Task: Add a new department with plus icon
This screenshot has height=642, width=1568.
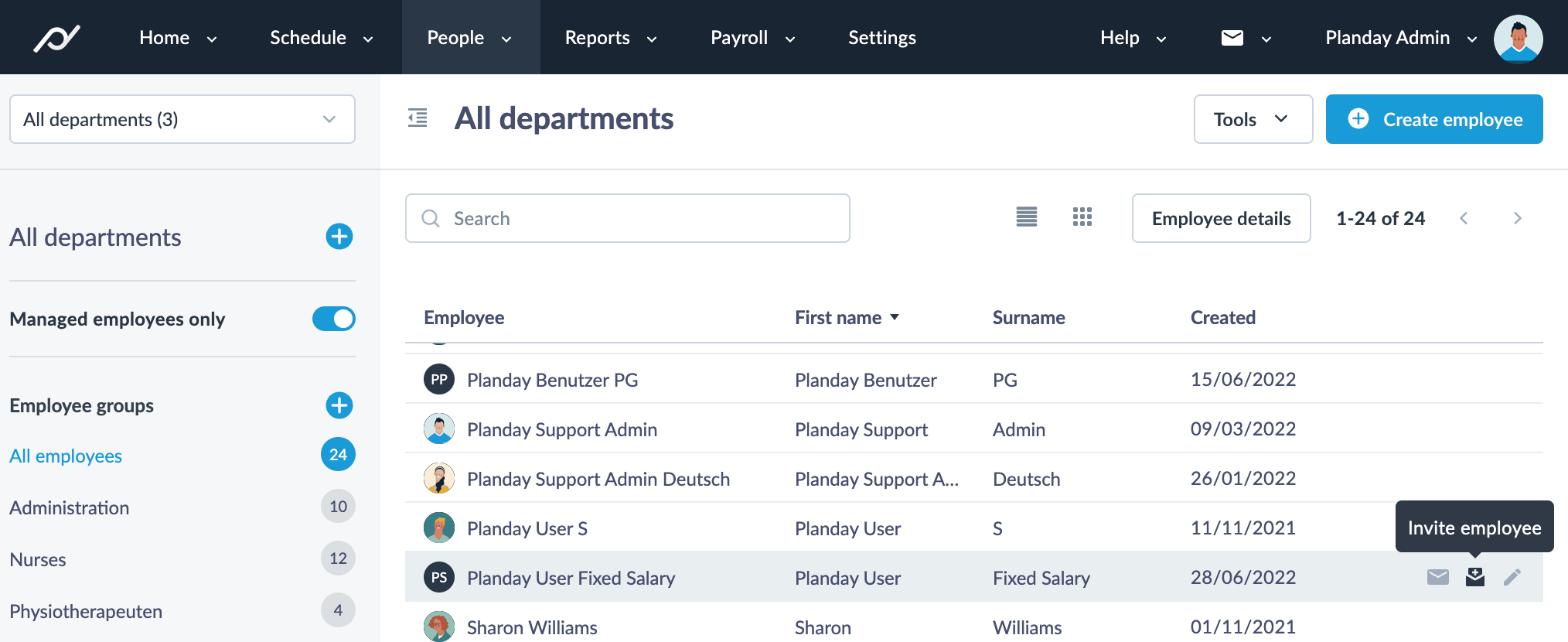Action: 339,237
